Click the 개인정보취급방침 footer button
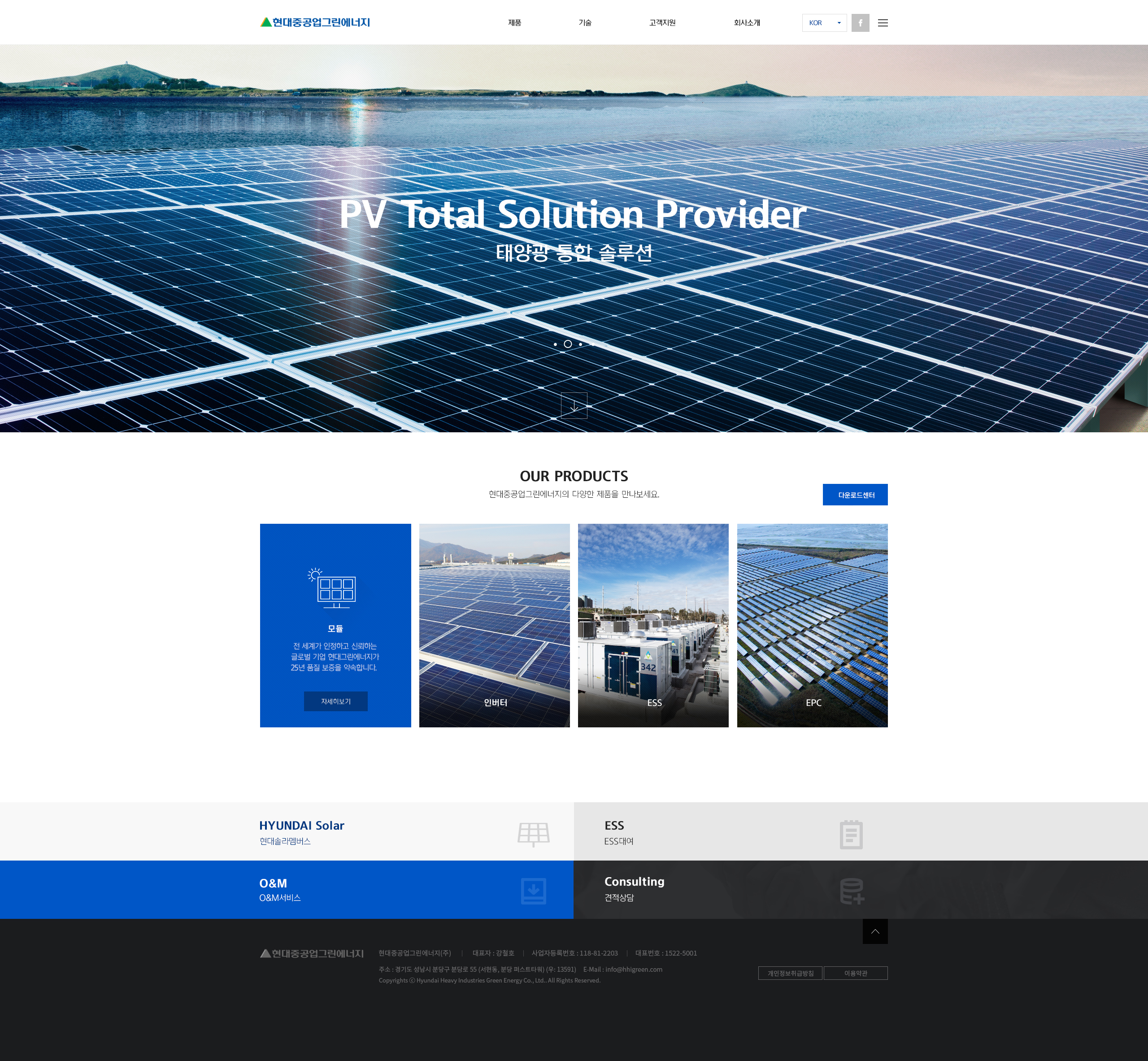Screen dimensions: 1148x1061 [x=791, y=973]
